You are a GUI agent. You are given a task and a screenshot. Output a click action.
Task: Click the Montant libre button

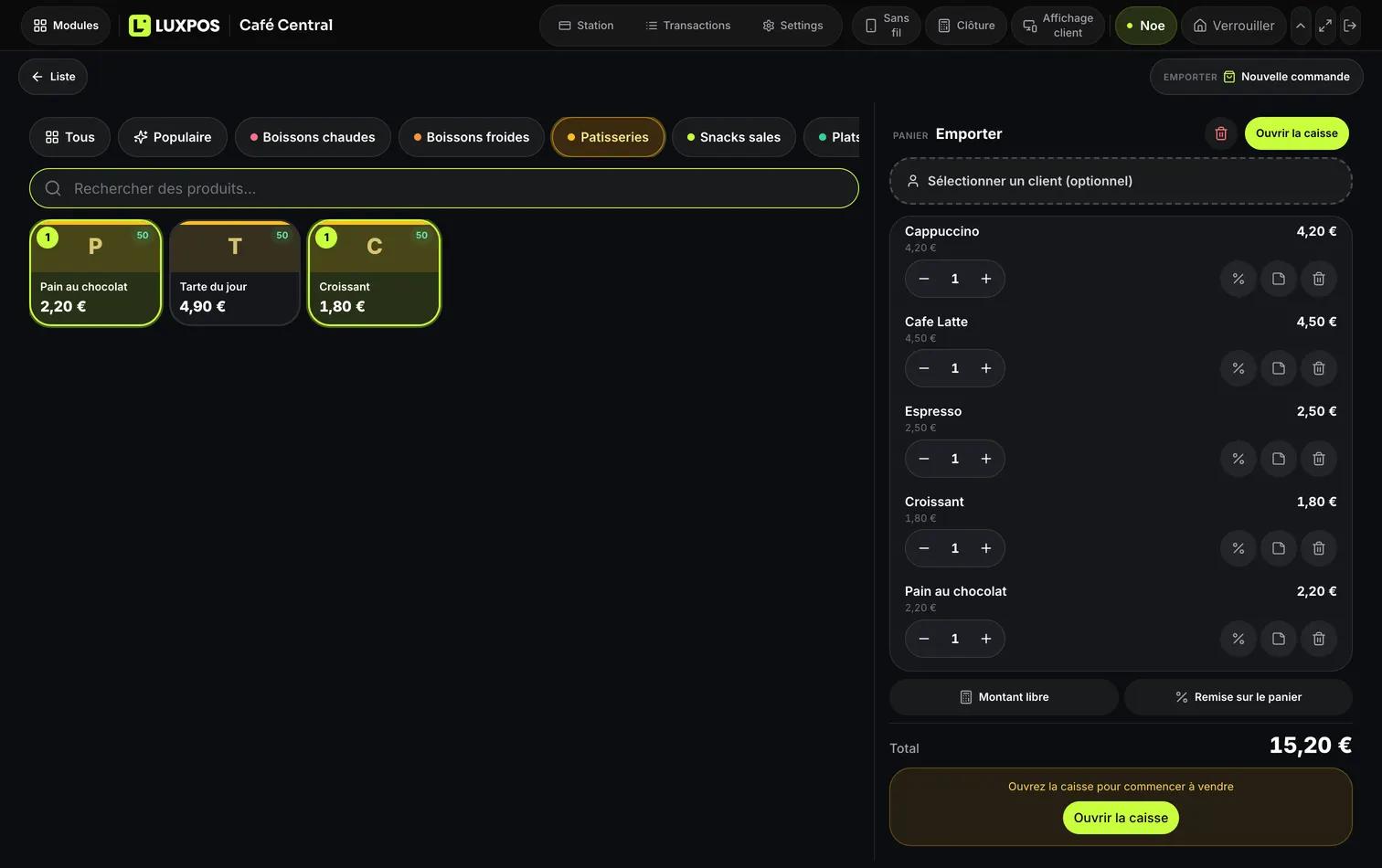[x=1004, y=697]
